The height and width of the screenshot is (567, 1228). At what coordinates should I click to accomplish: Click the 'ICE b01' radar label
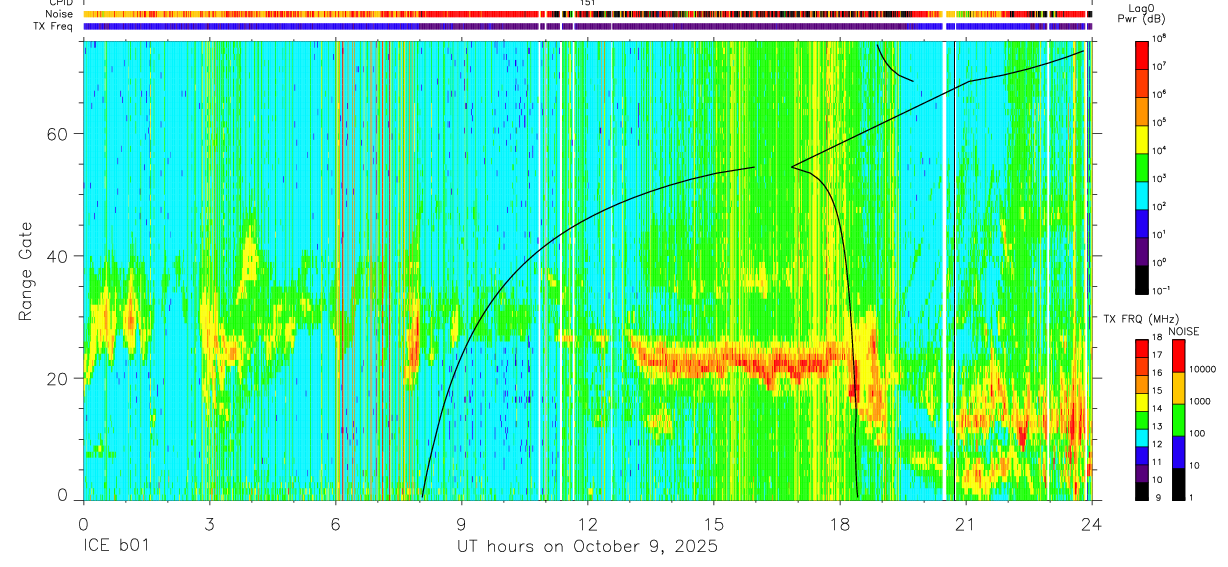click(x=115, y=547)
